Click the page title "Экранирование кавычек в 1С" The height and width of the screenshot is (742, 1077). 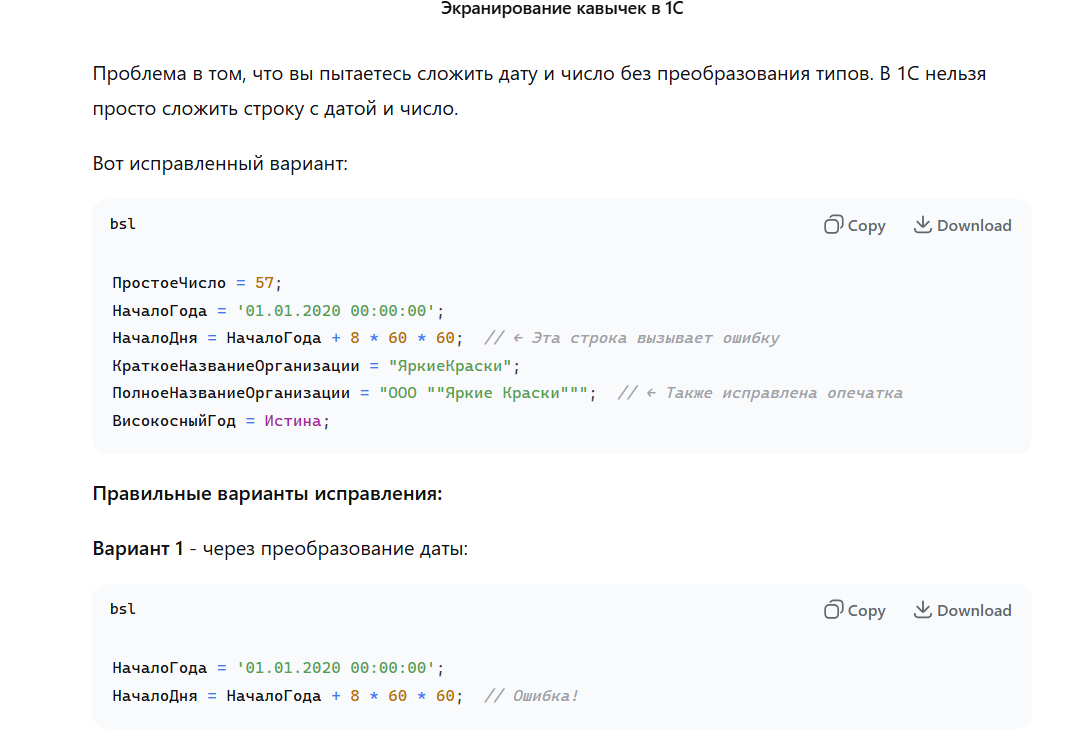(x=538, y=9)
